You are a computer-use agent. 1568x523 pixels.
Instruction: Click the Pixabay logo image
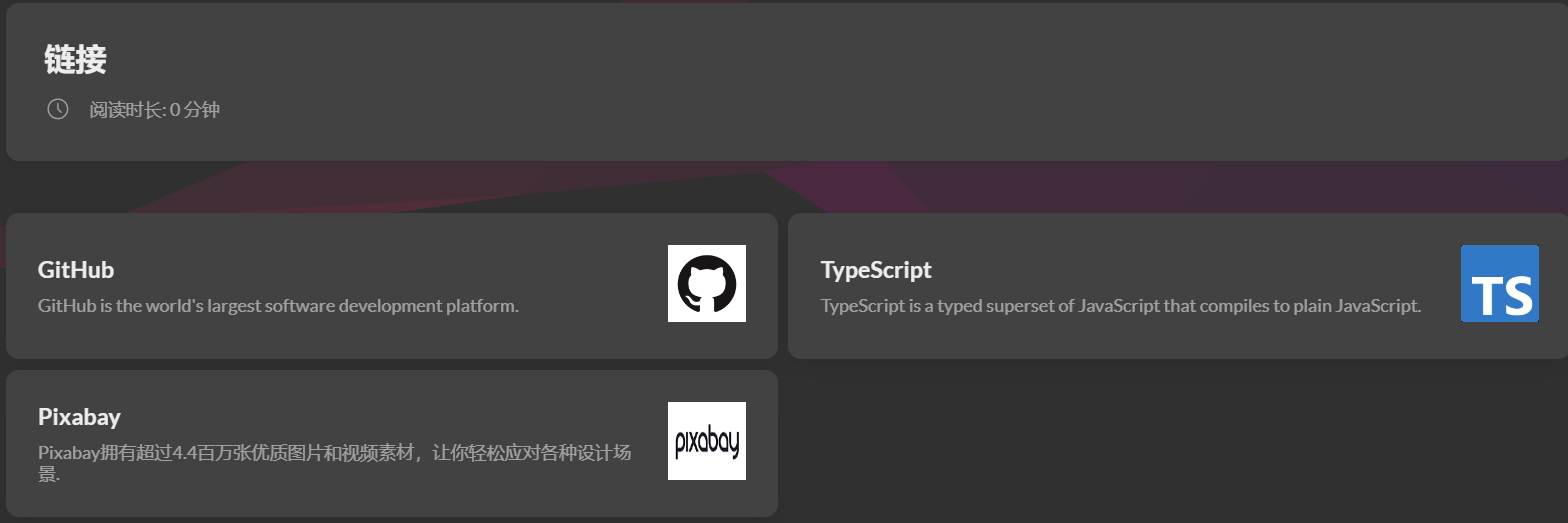pyautogui.click(x=706, y=441)
